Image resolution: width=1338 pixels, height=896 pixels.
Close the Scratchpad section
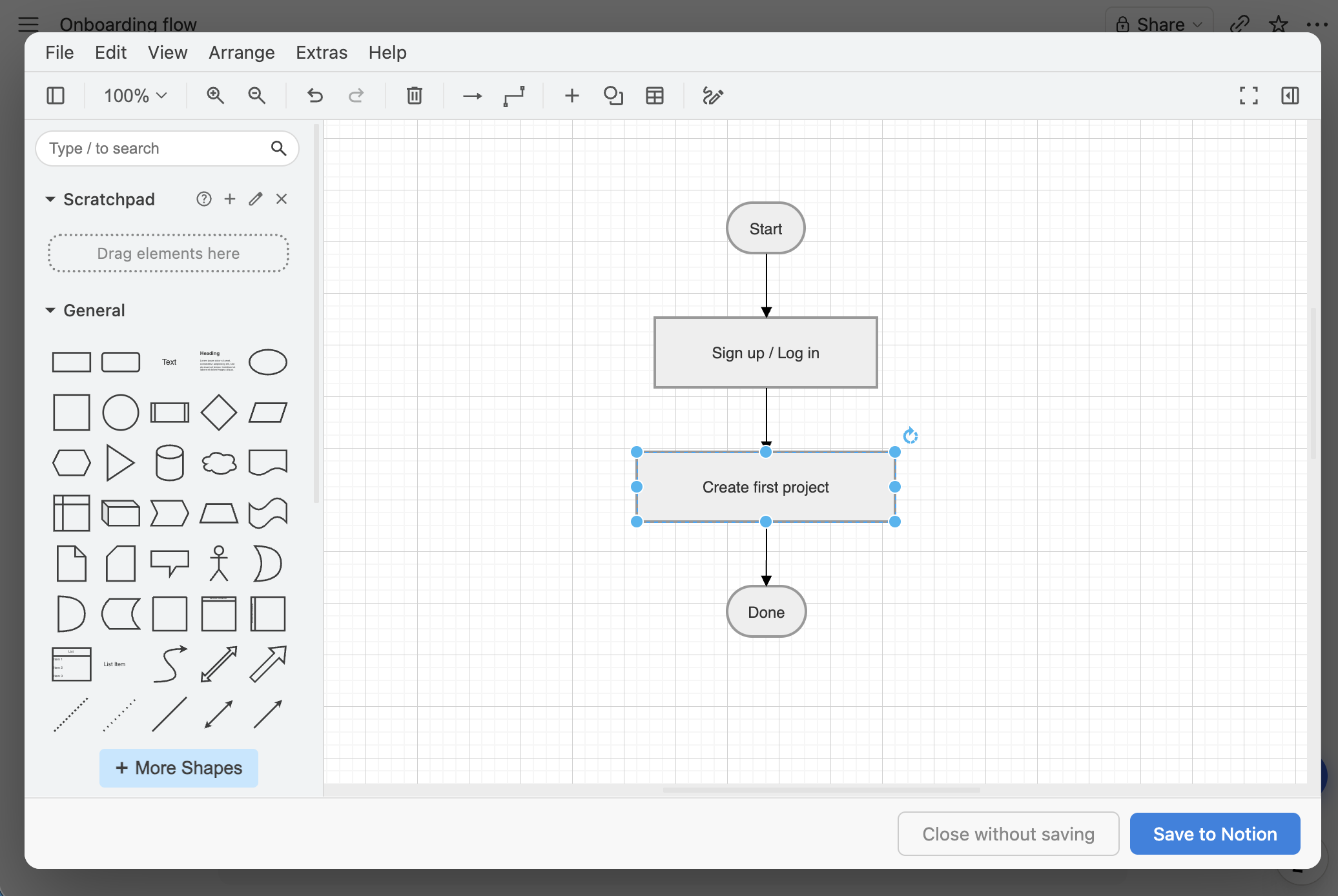(282, 199)
